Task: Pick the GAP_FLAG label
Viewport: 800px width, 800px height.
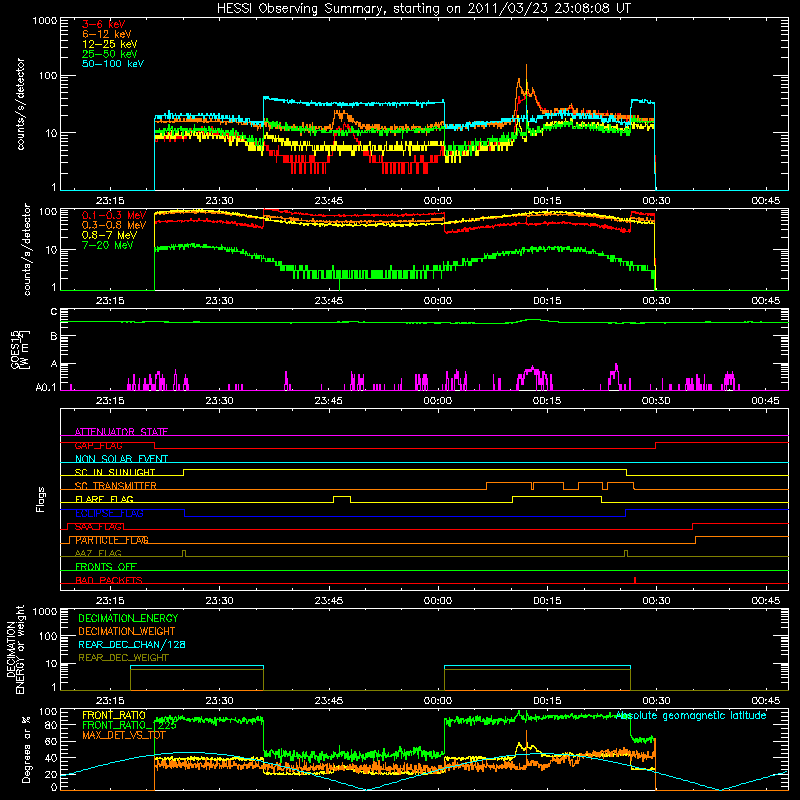Action: point(98,445)
